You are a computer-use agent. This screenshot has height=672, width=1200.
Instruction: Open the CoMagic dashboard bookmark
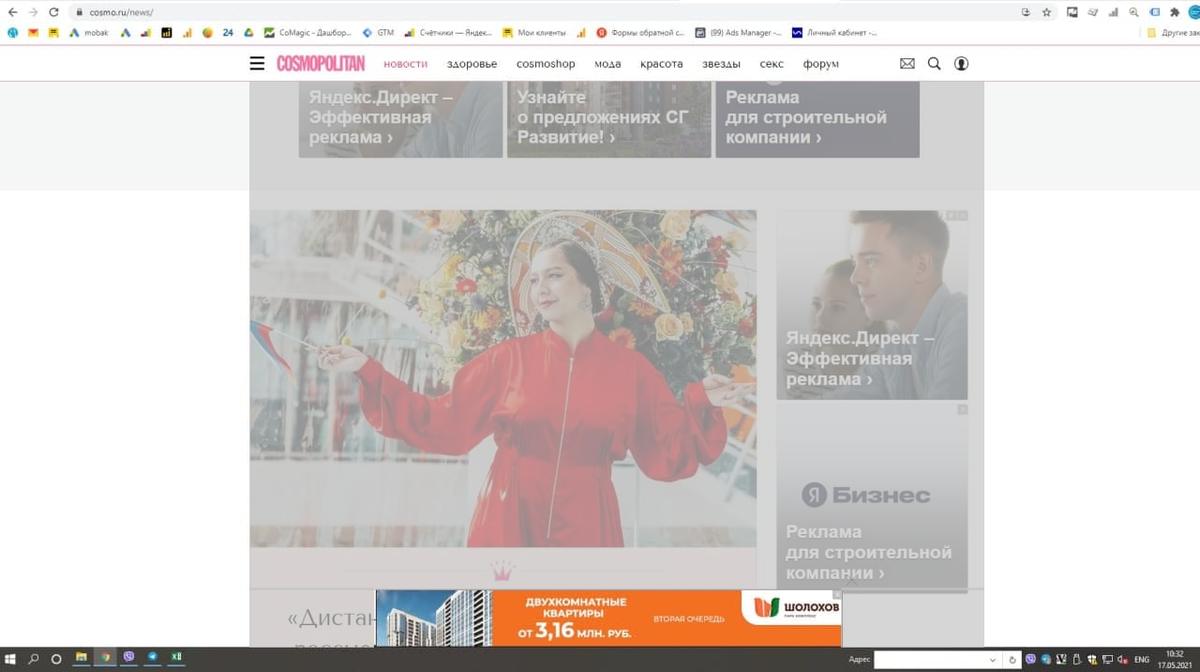[308, 33]
